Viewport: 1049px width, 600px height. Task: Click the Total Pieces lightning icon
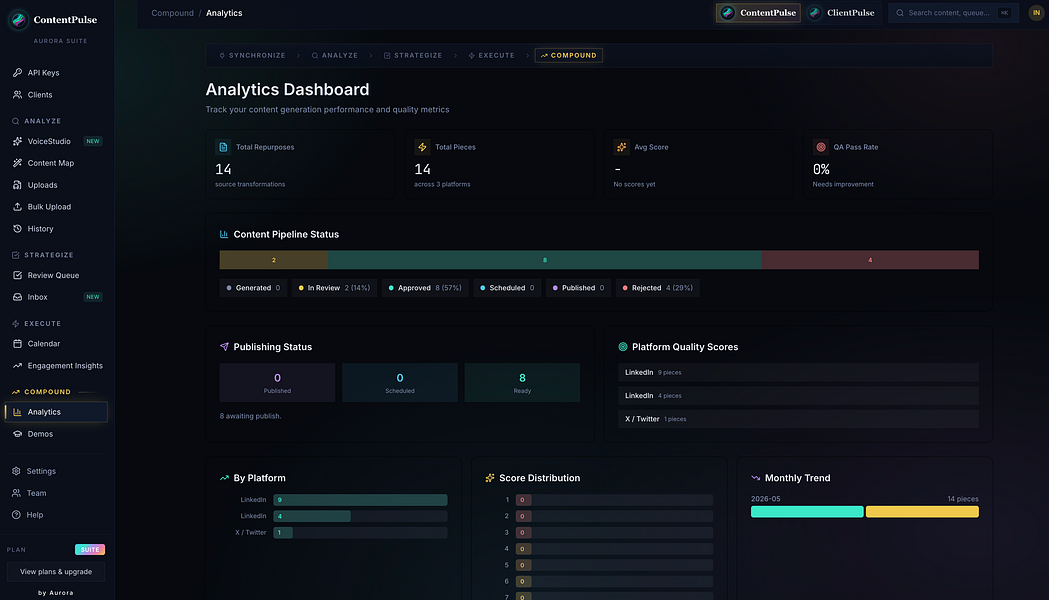pyautogui.click(x=422, y=147)
